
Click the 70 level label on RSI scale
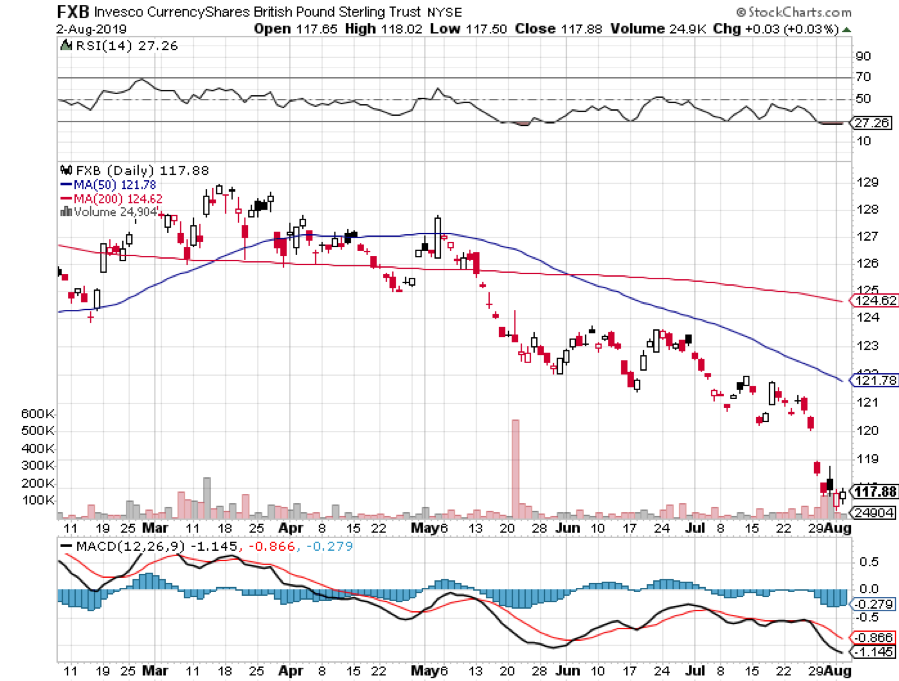coord(863,77)
